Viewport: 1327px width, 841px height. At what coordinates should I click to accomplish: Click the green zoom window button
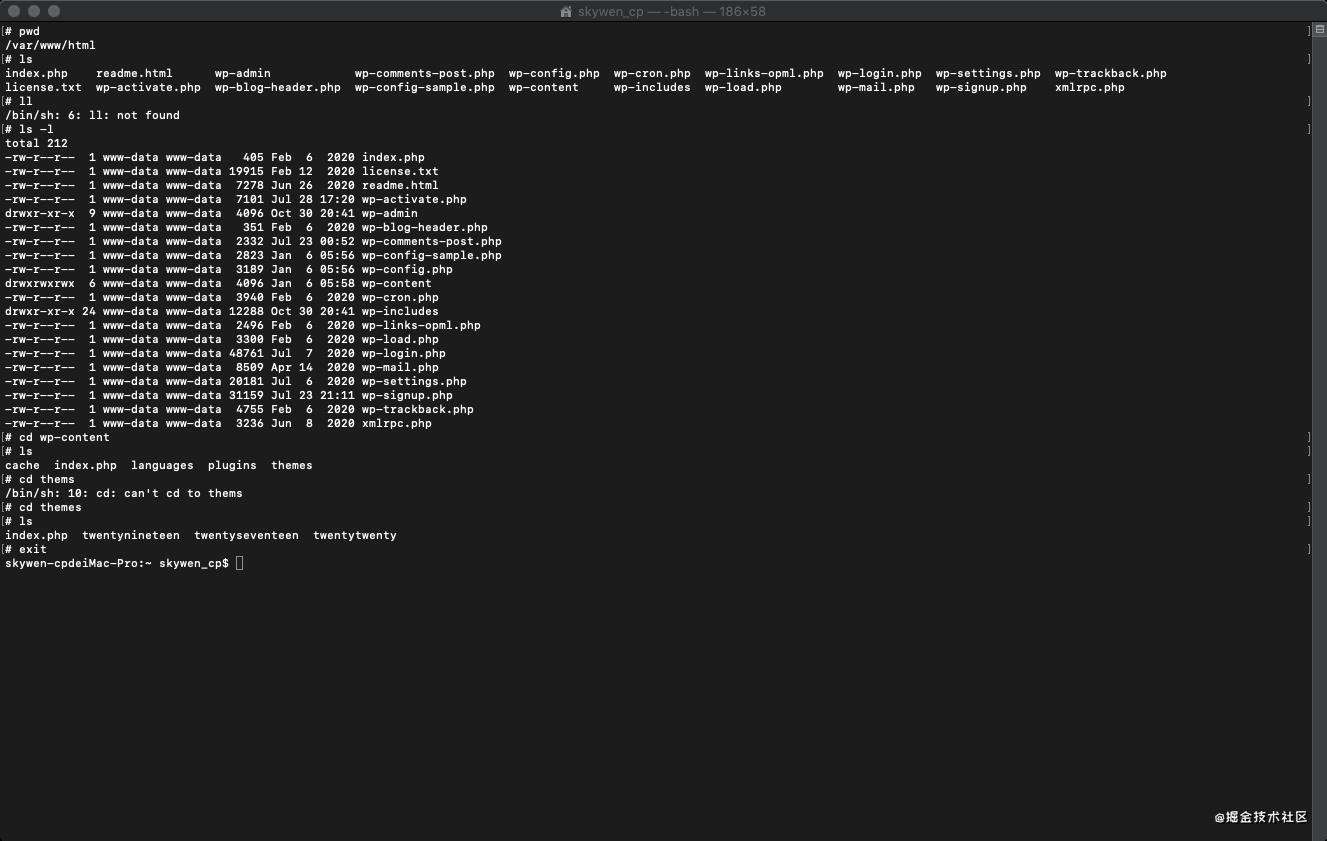[x=54, y=11]
